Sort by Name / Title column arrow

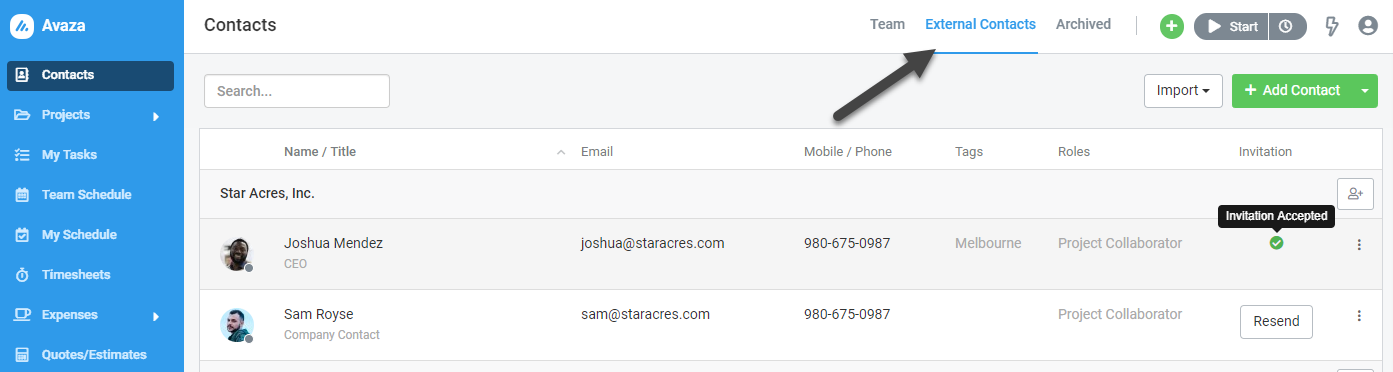(x=561, y=153)
